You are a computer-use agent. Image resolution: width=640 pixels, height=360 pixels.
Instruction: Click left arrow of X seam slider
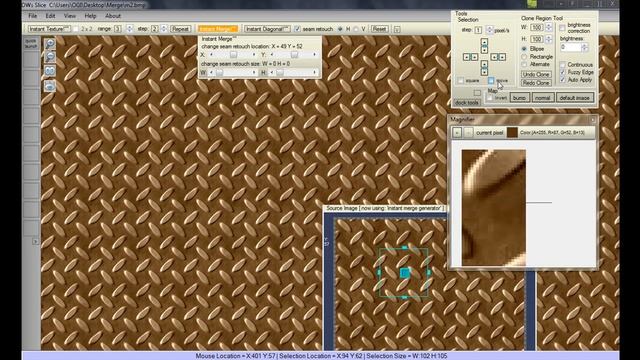point(211,55)
